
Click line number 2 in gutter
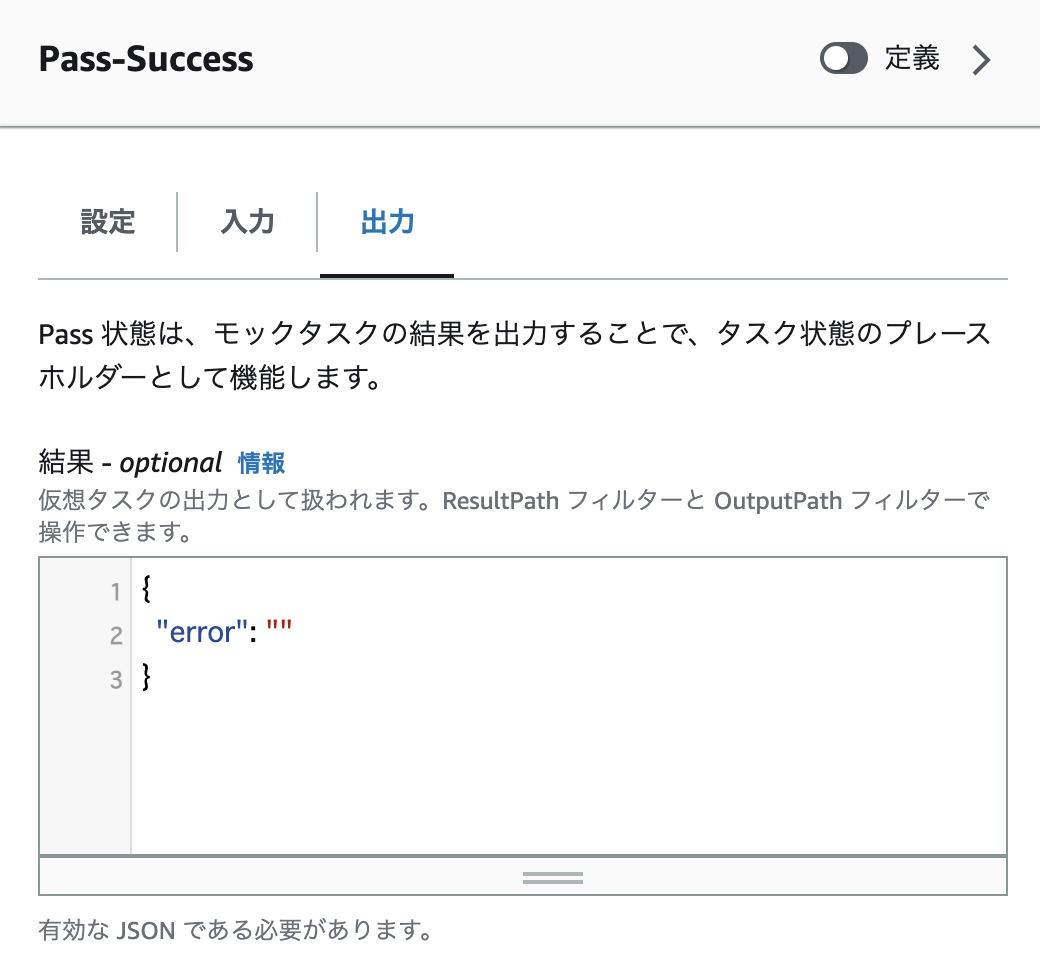116,636
